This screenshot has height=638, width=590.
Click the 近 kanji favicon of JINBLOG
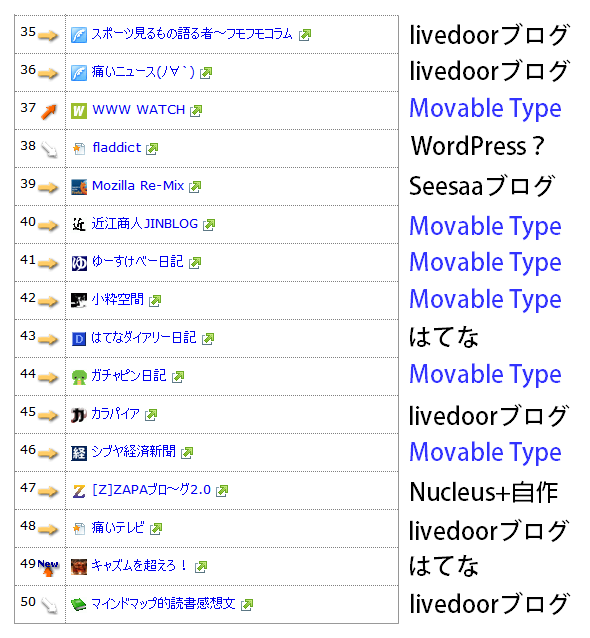(x=79, y=225)
